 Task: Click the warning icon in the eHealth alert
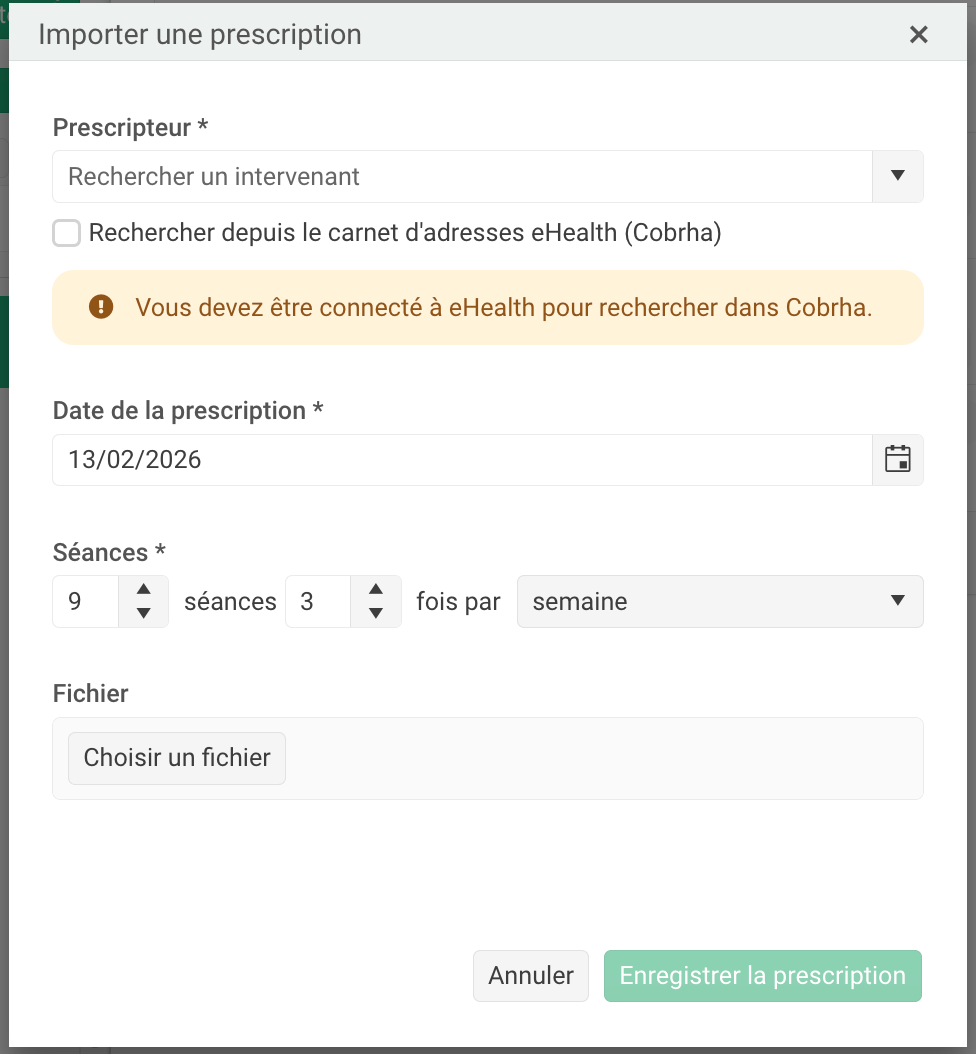(x=101, y=307)
